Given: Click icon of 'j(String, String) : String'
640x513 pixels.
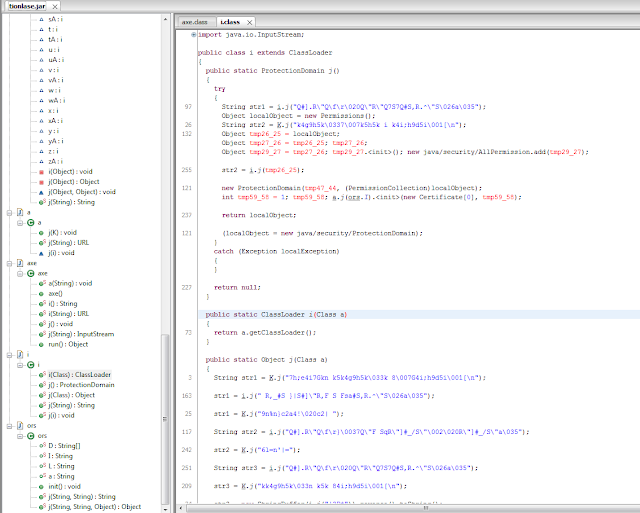Looking at the screenshot, I should coord(42,497).
